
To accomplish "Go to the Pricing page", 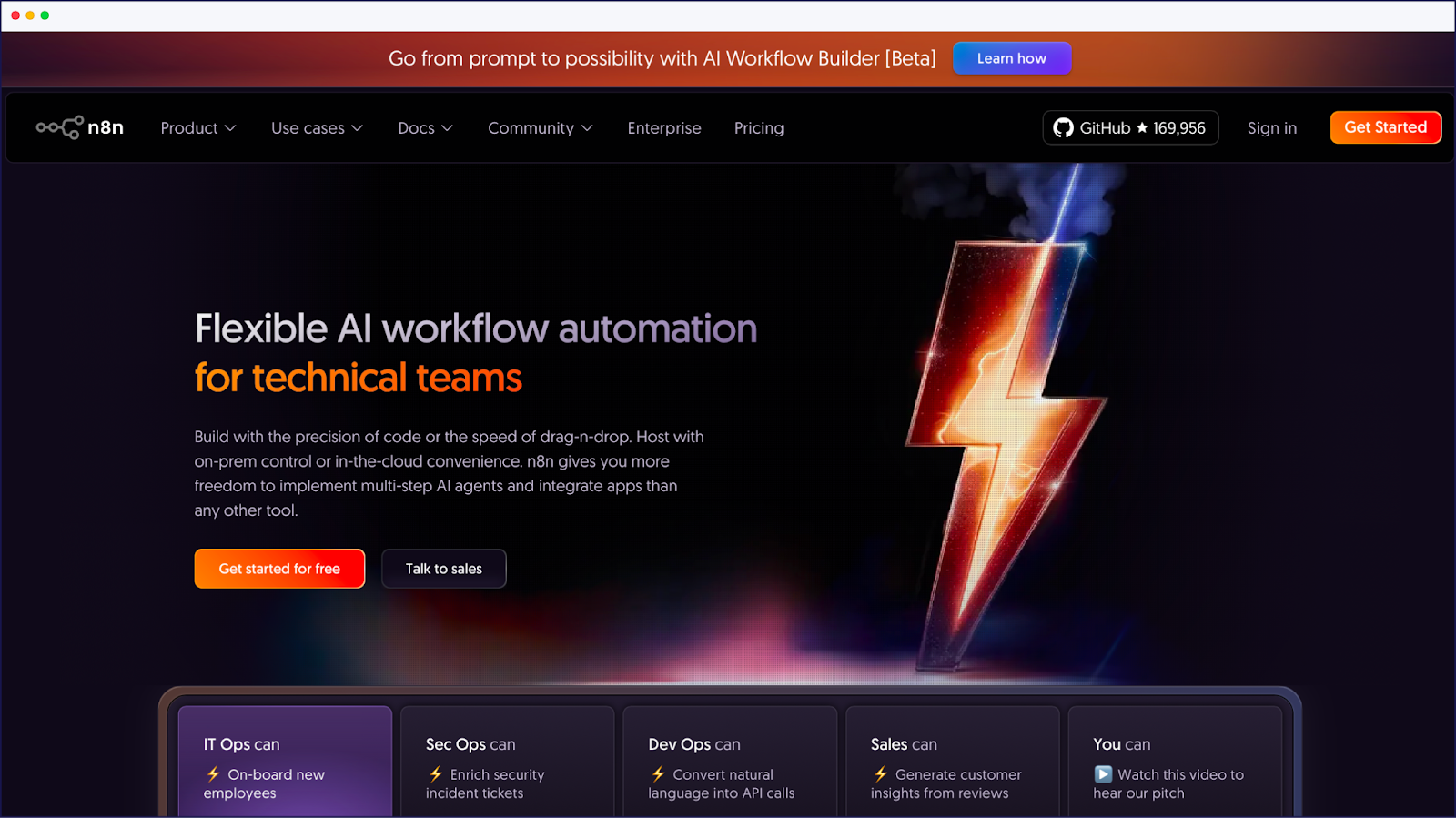I will tap(759, 128).
